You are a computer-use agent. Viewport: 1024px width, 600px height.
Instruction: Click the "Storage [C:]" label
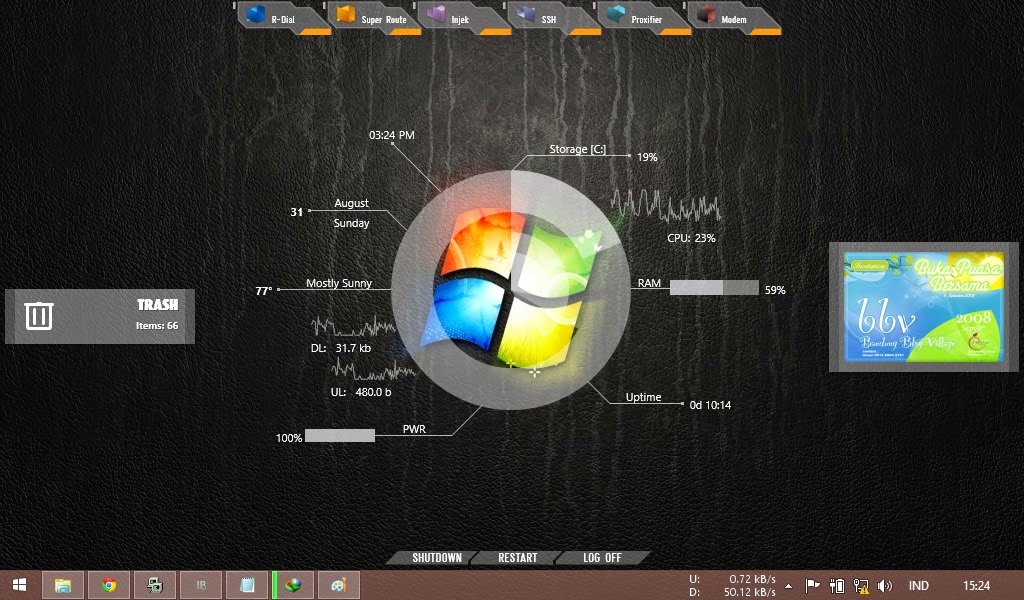(577, 149)
